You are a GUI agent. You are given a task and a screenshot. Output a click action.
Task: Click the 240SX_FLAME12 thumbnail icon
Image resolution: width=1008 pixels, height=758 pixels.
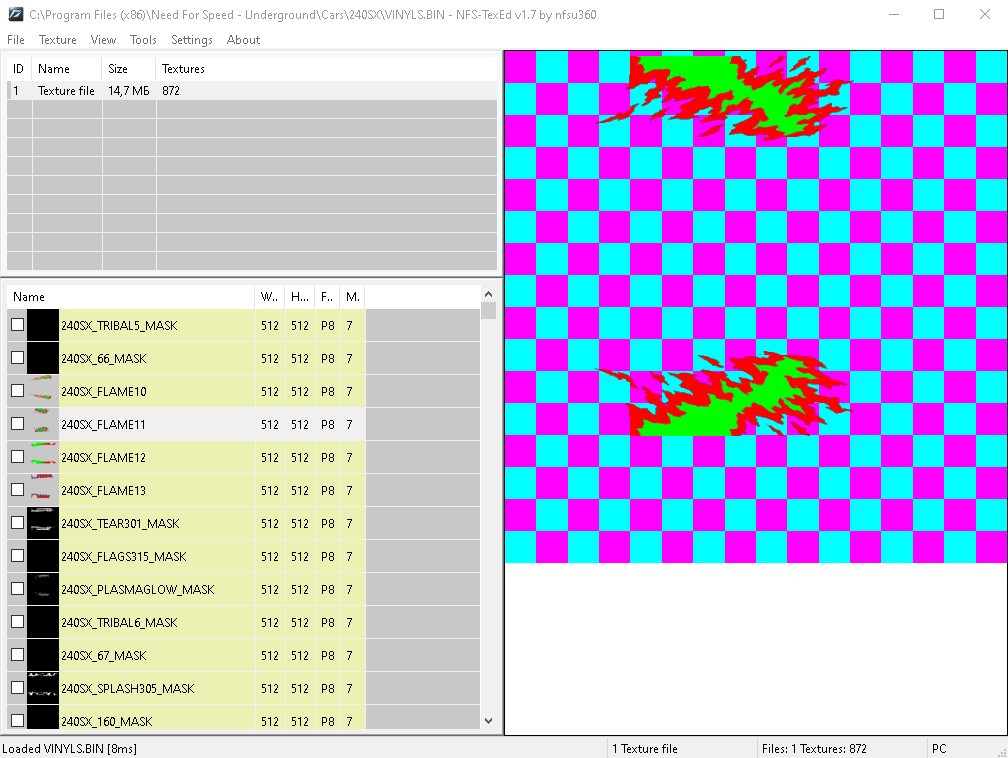[43, 457]
